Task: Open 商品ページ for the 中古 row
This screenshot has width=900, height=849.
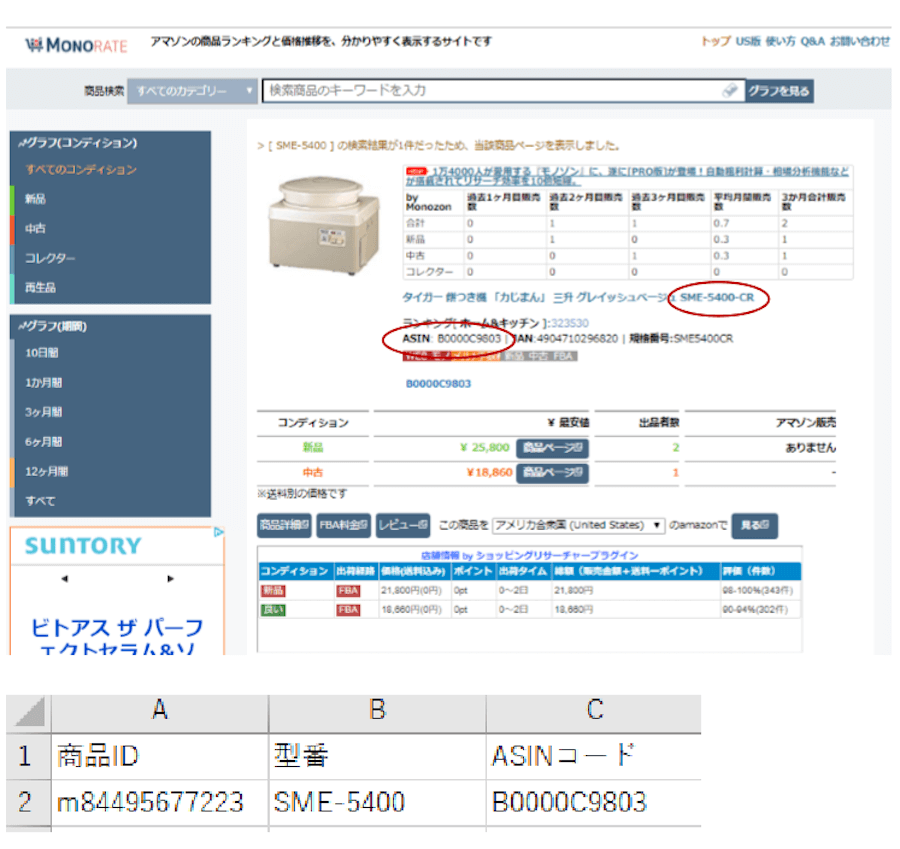Action: 552,472
